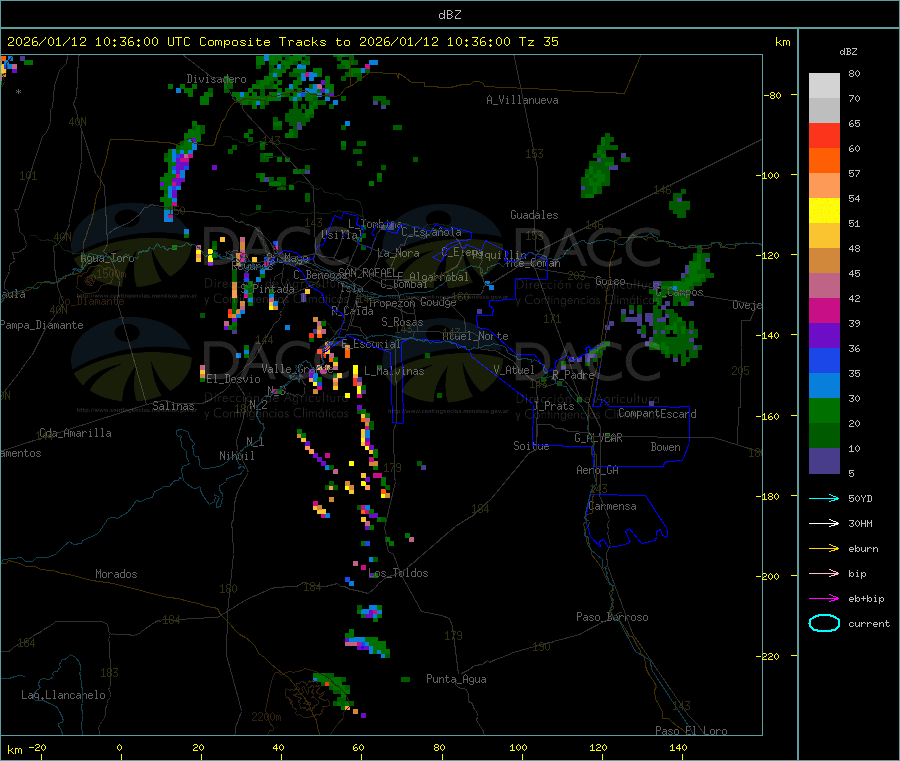Click the 'km' label at bottom-left axis

pyautogui.click(x=15, y=750)
